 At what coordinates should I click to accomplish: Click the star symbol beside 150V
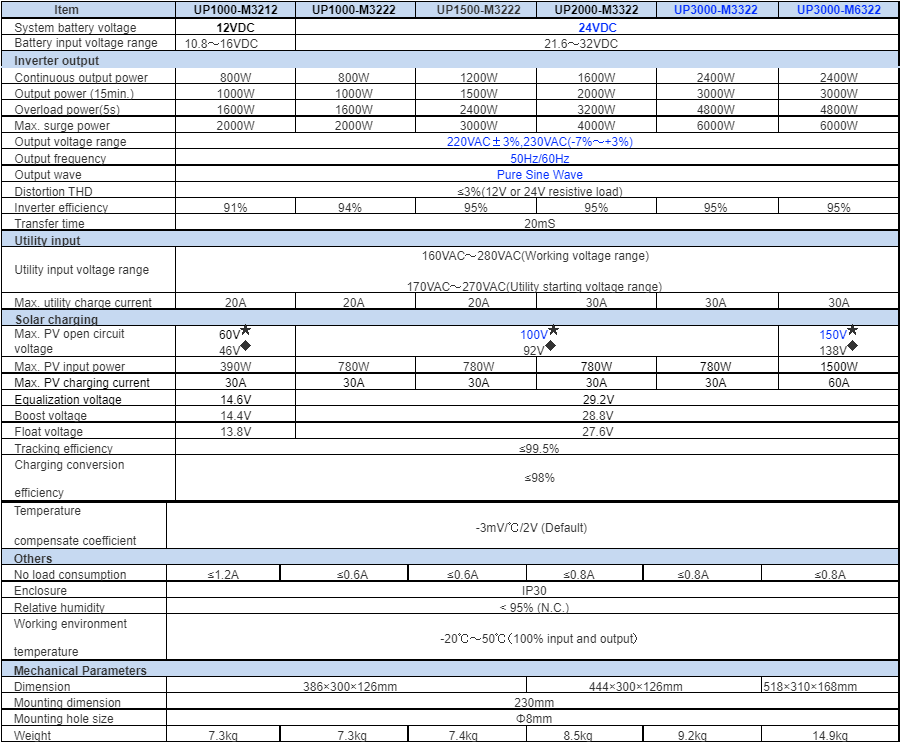(x=852, y=330)
